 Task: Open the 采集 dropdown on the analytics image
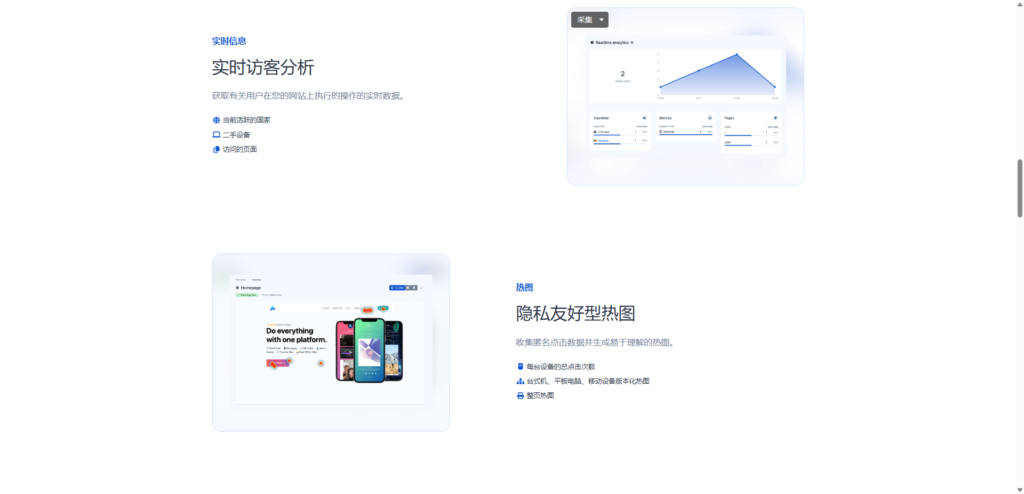pos(590,20)
